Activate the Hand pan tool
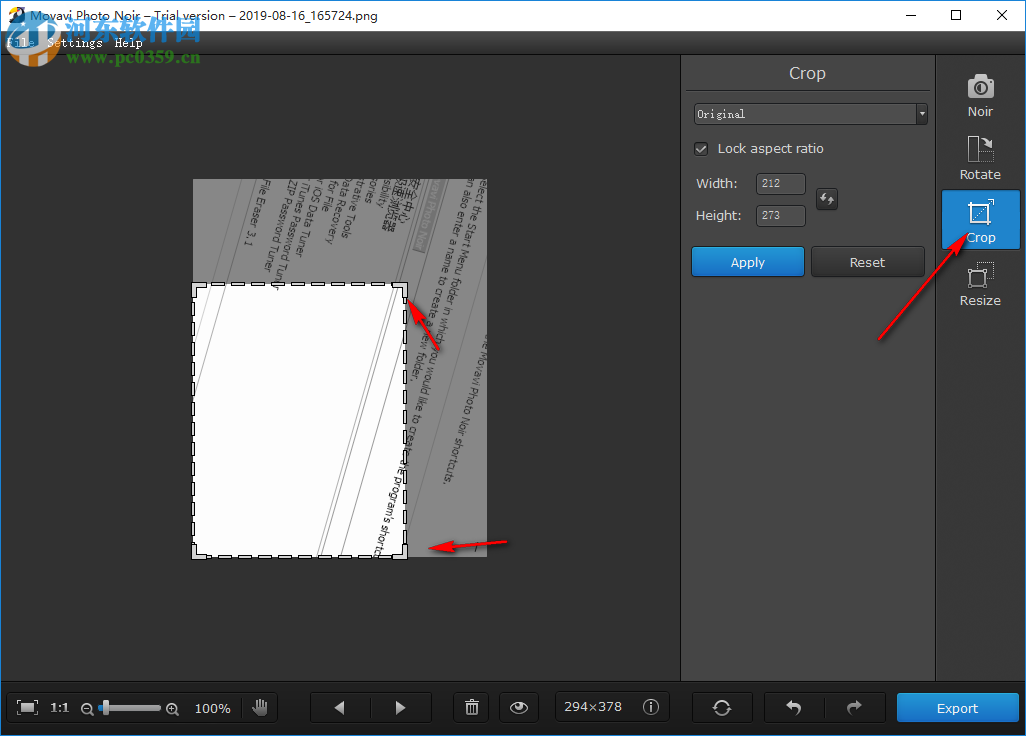Viewport: 1026px width, 736px height. point(260,707)
